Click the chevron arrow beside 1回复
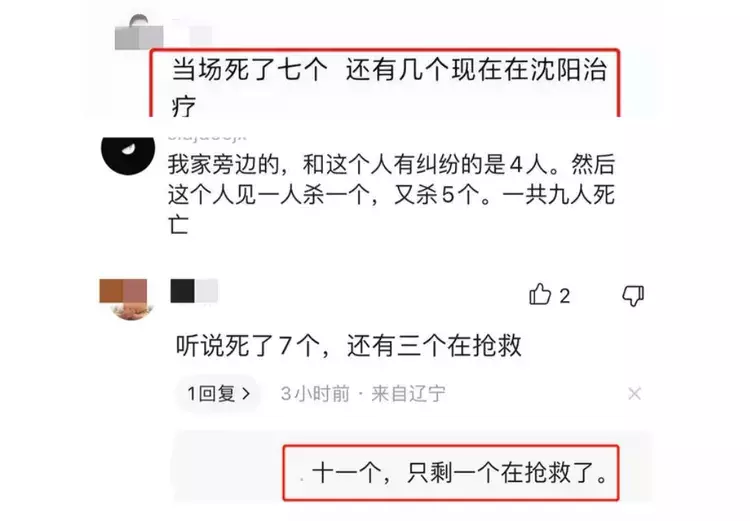 click(x=246, y=394)
